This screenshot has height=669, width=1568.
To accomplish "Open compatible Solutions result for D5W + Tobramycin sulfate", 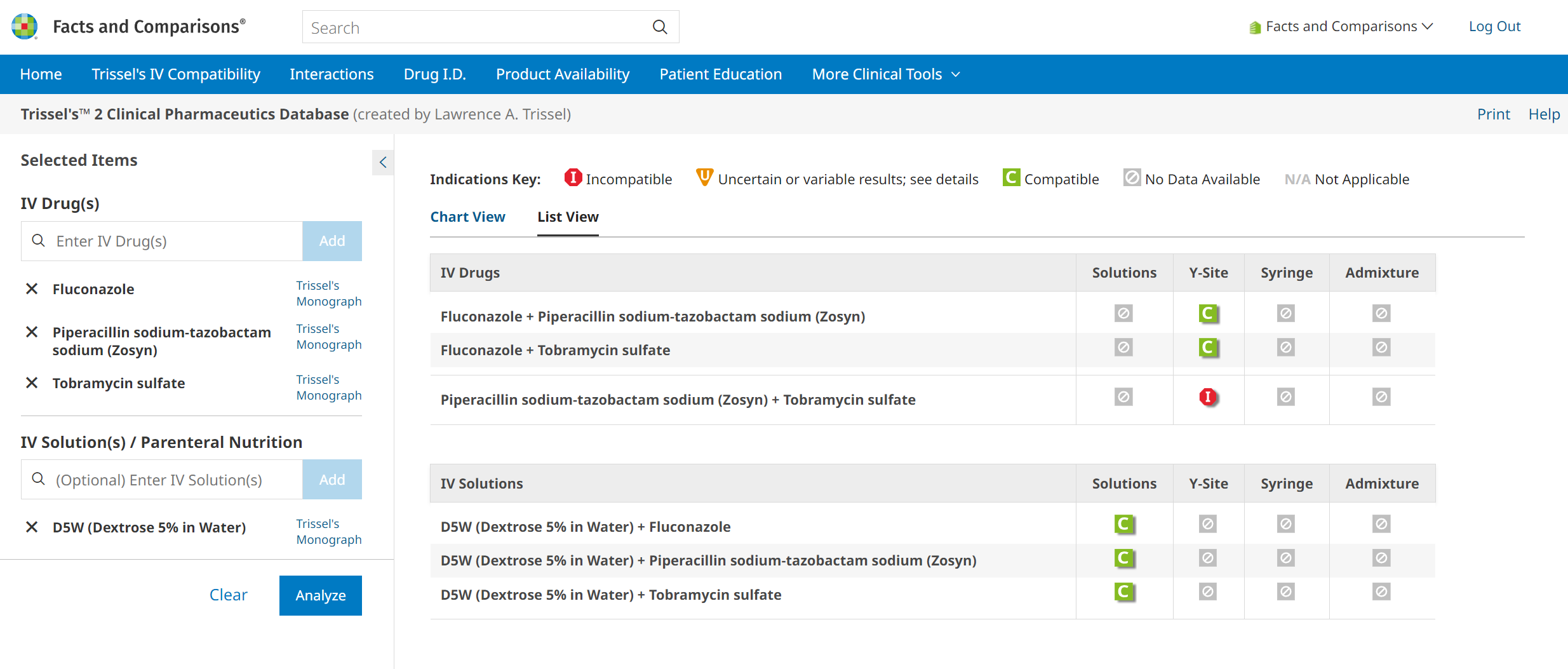I will click(x=1123, y=592).
